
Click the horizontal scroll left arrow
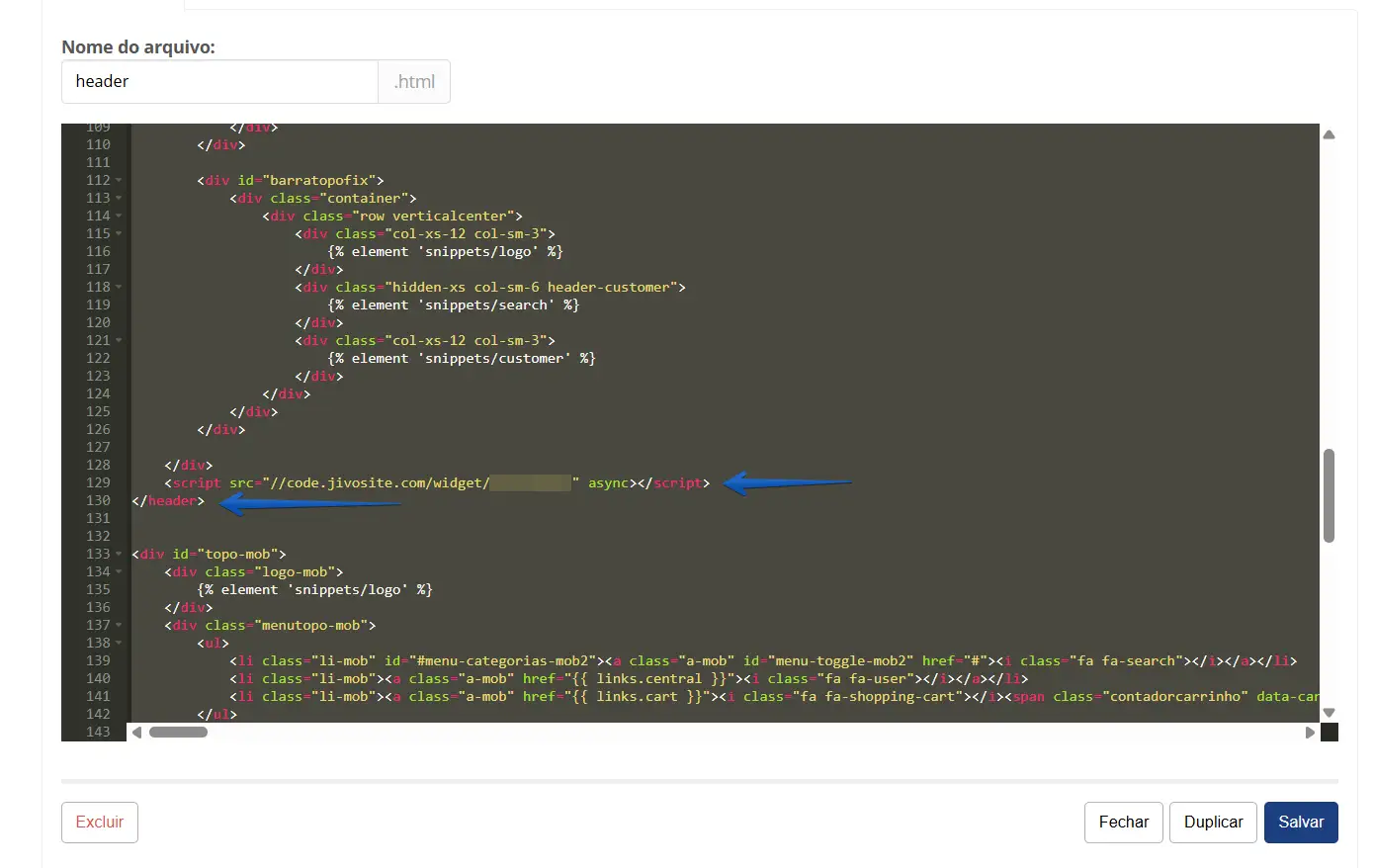tap(137, 733)
